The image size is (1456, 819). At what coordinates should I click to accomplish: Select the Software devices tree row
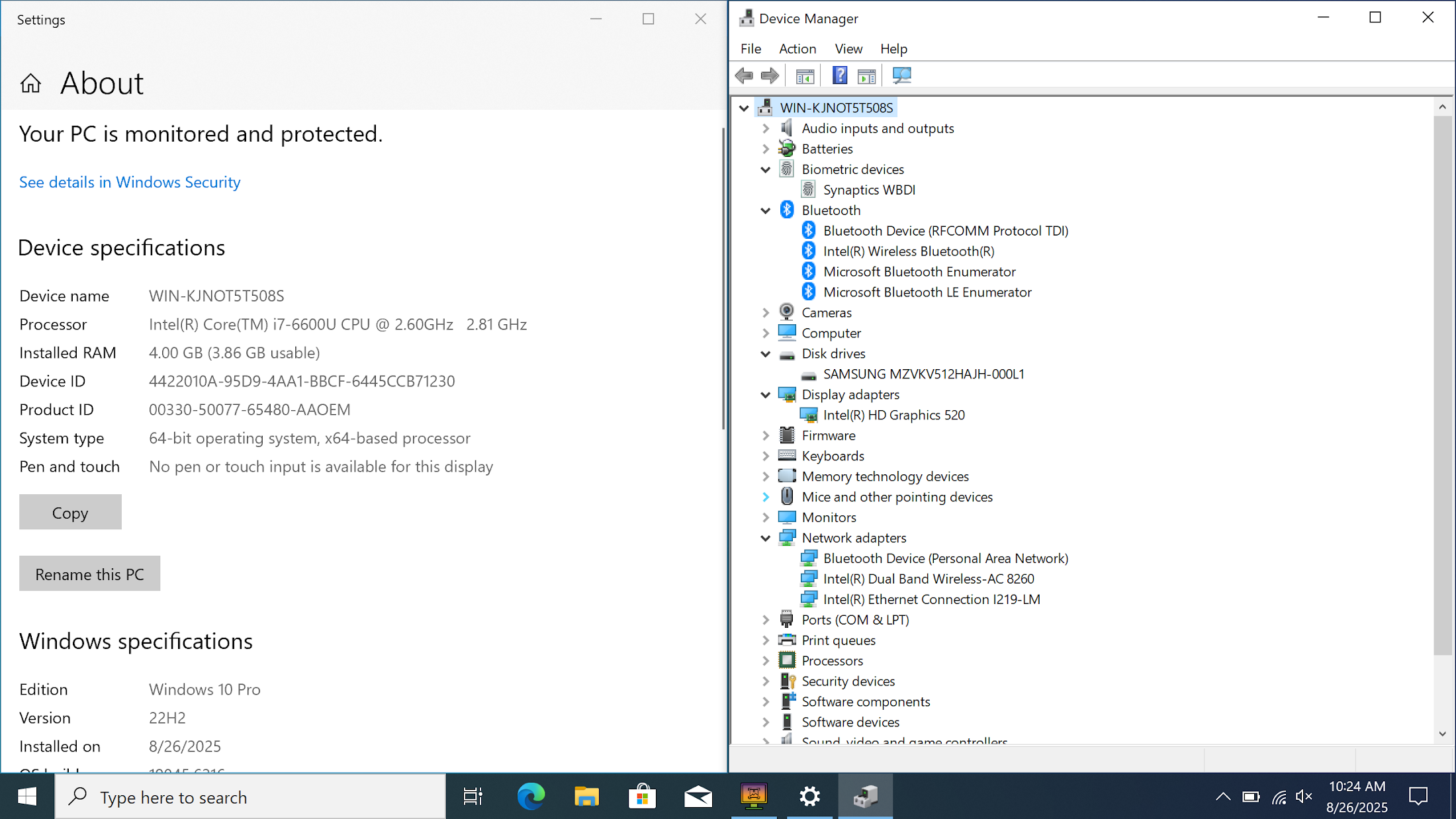[x=850, y=722]
